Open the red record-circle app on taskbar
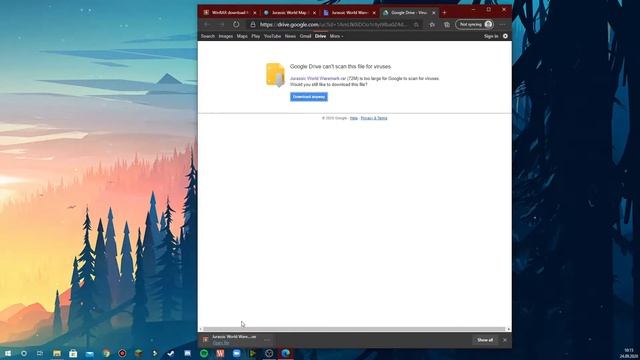This screenshot has width=640, height=360. click(x=122, y=353)
